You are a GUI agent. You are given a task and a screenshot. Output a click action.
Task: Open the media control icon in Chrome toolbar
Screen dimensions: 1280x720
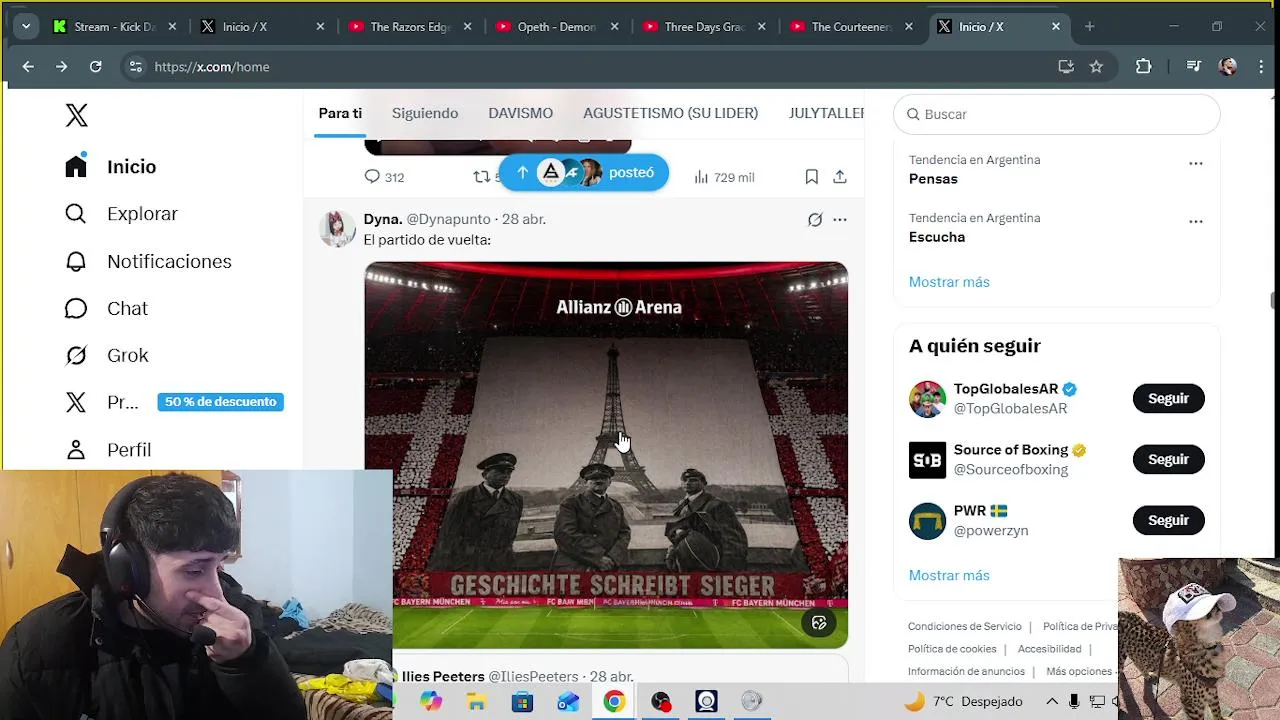pos(1194,67)
